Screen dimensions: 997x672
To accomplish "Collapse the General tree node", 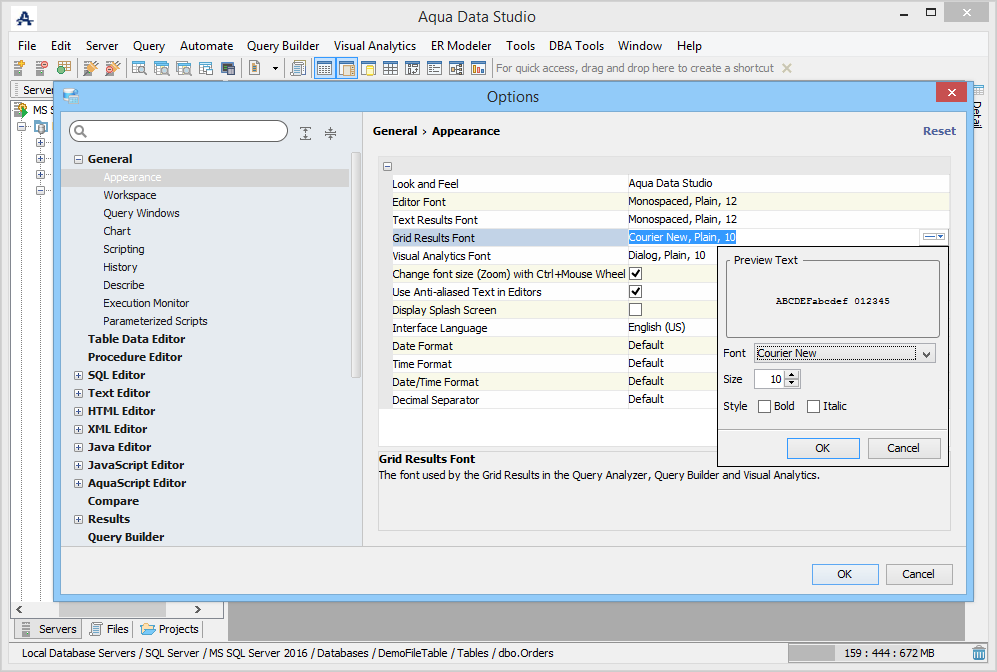I will coord(79,159).
